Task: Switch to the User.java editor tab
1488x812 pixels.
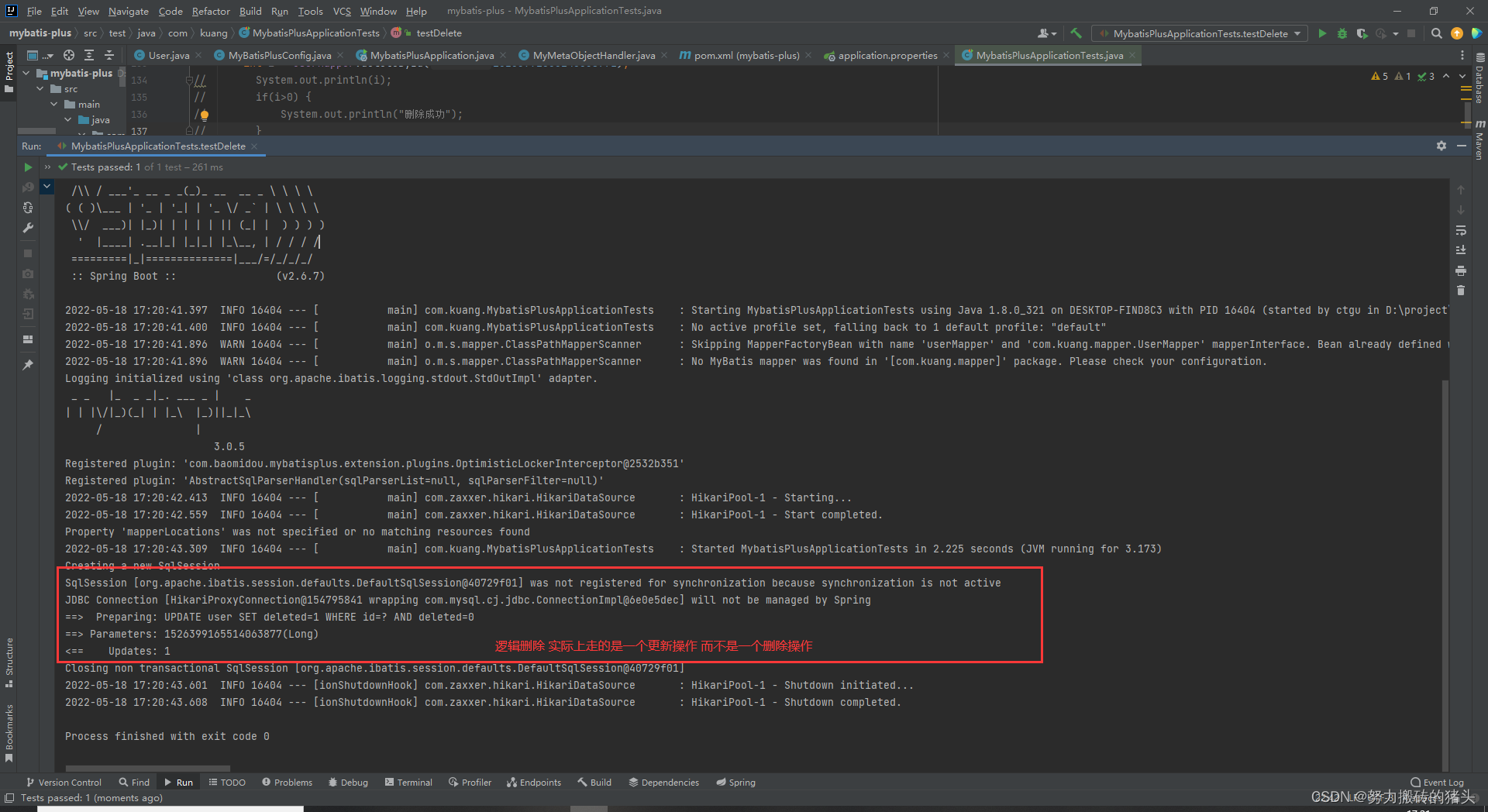Action: [x=167, y=55]
